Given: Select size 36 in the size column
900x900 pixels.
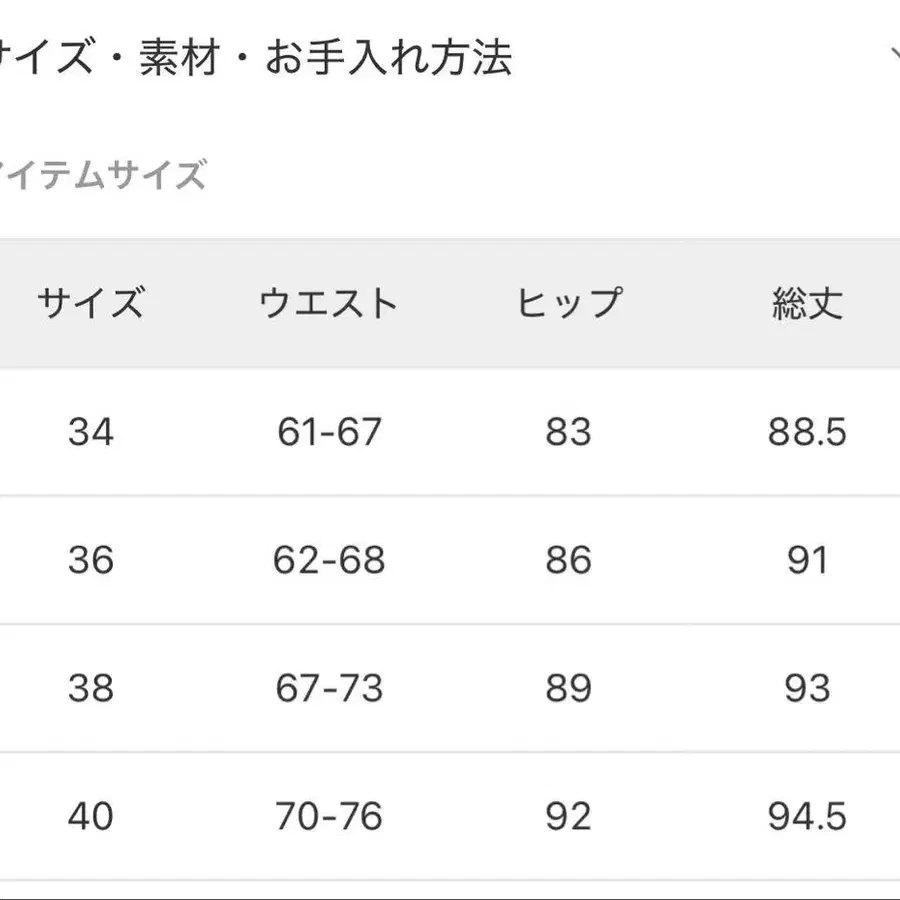Looking at the screenshot, I should tap(91, 560).
